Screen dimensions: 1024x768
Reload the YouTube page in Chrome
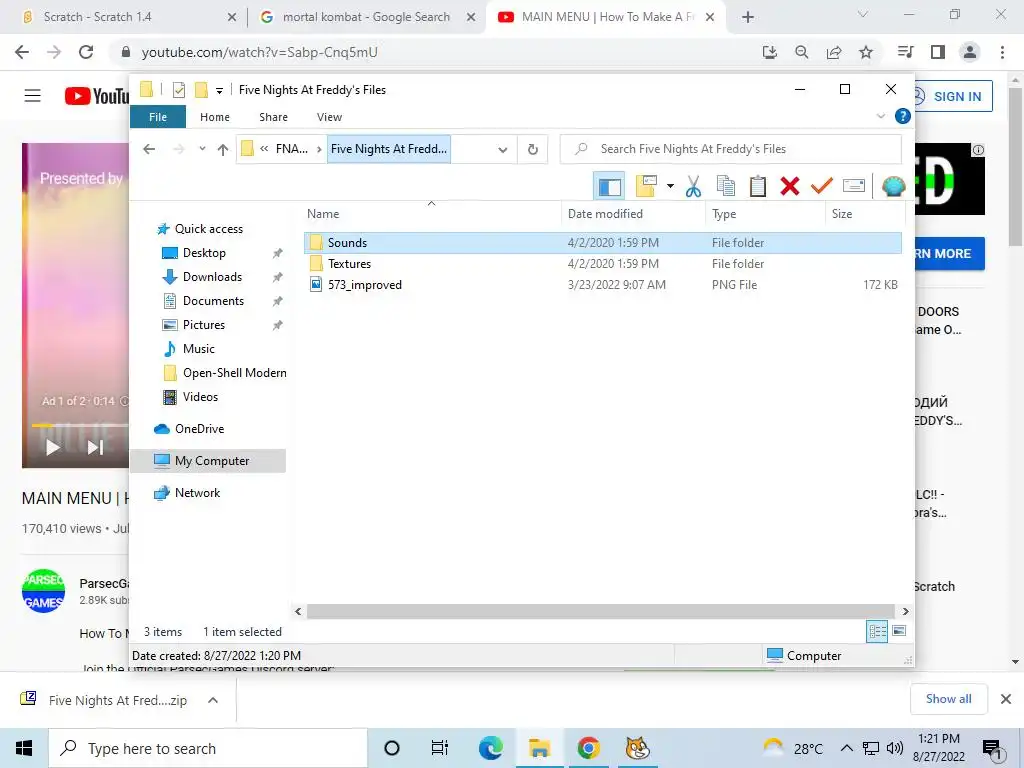(86, 52)
